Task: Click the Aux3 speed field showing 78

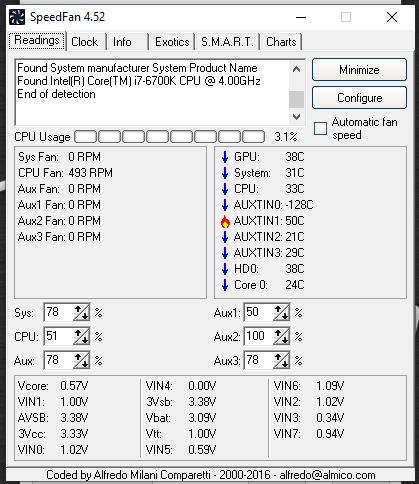Action: tap(259, 360)
